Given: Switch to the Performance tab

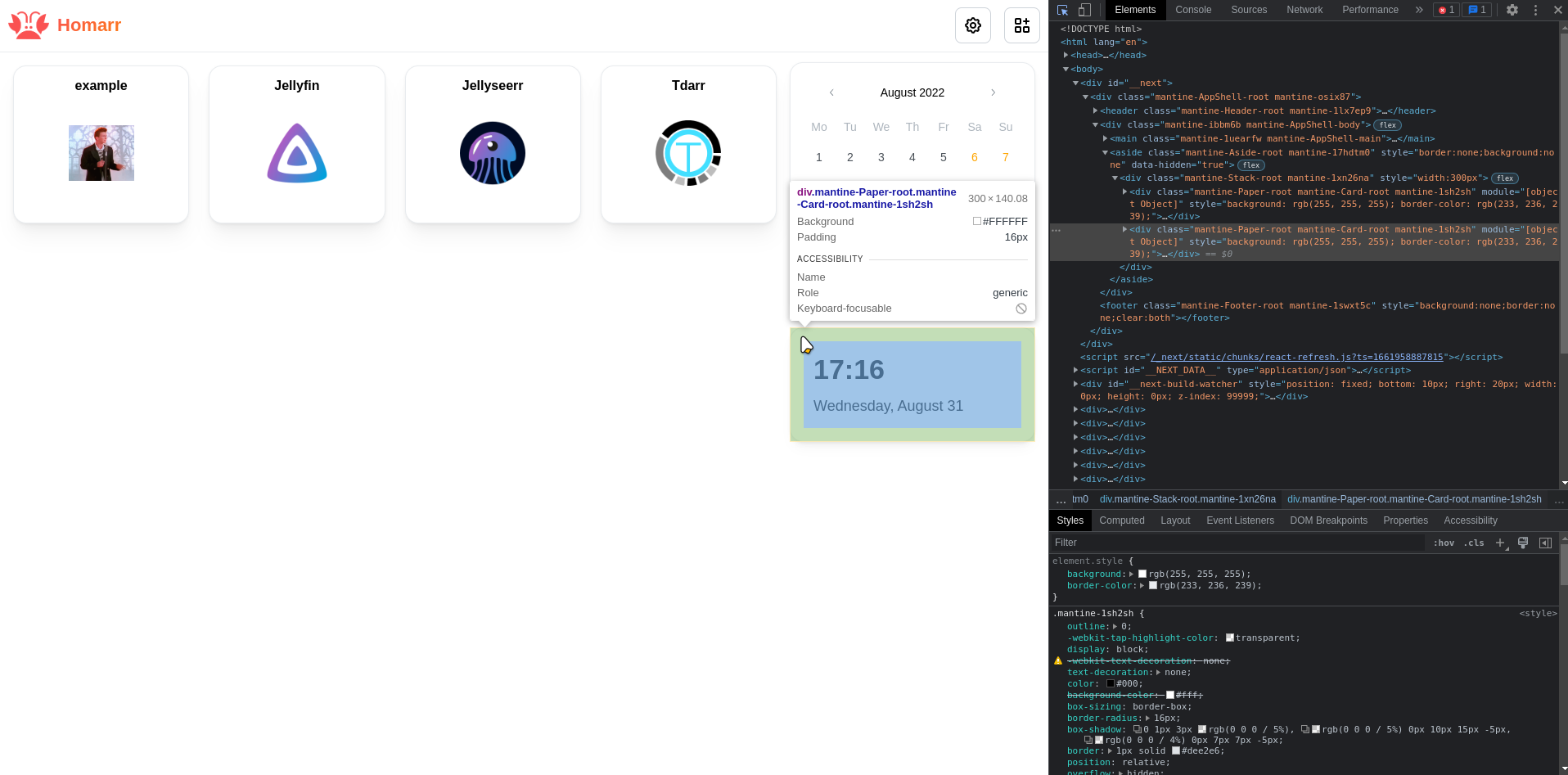Looking at the screenshot, I should pos(1370,10).
